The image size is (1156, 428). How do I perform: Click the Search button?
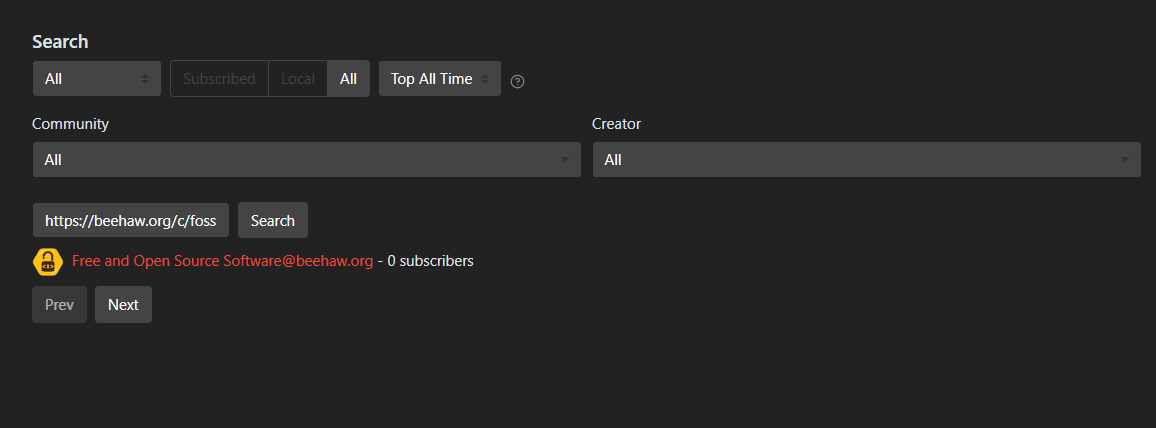pos(273,220)
